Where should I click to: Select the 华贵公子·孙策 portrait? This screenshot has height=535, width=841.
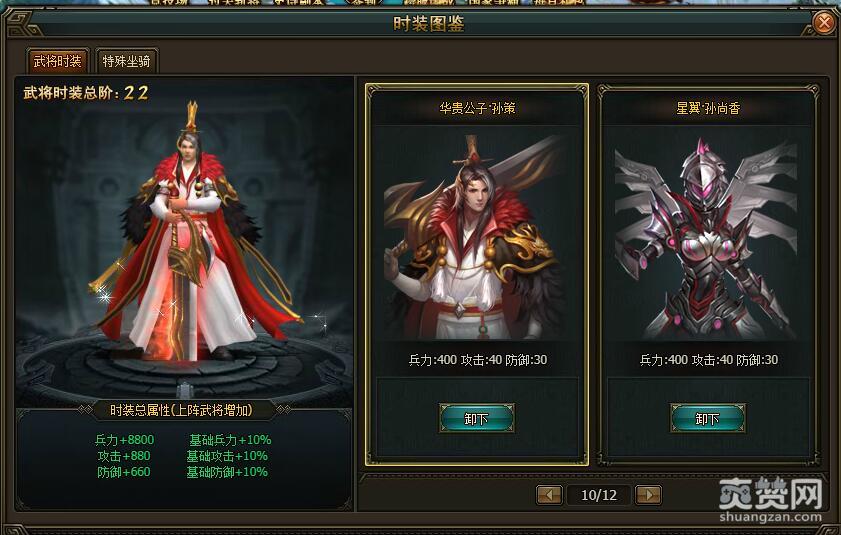click(x=476, y=234)
